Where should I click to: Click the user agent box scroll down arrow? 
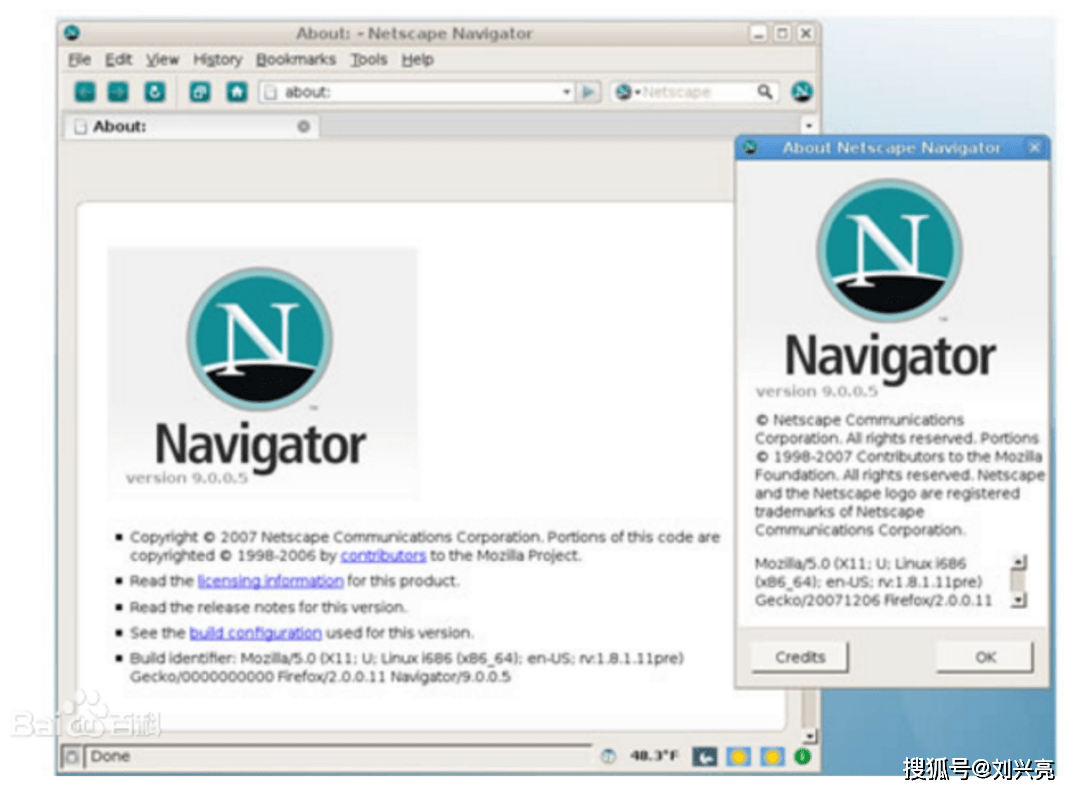coord(1019,601)
